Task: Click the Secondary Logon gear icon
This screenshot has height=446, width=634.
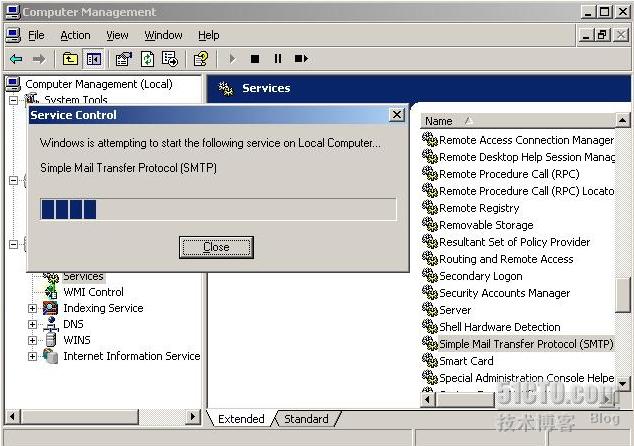Action: [430, 276]
